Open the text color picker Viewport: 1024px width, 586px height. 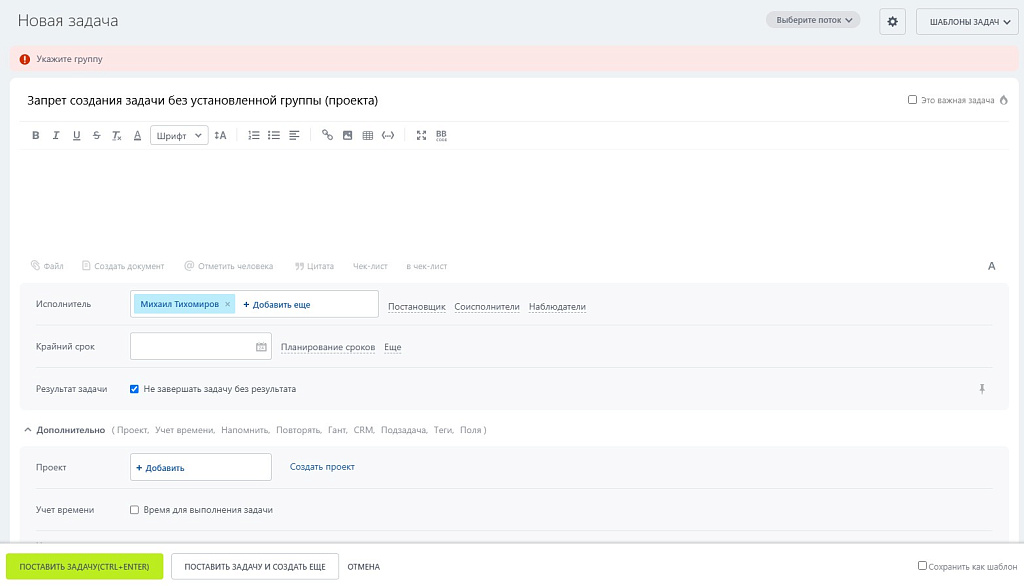pyautogui.click(x=137, y=135)
